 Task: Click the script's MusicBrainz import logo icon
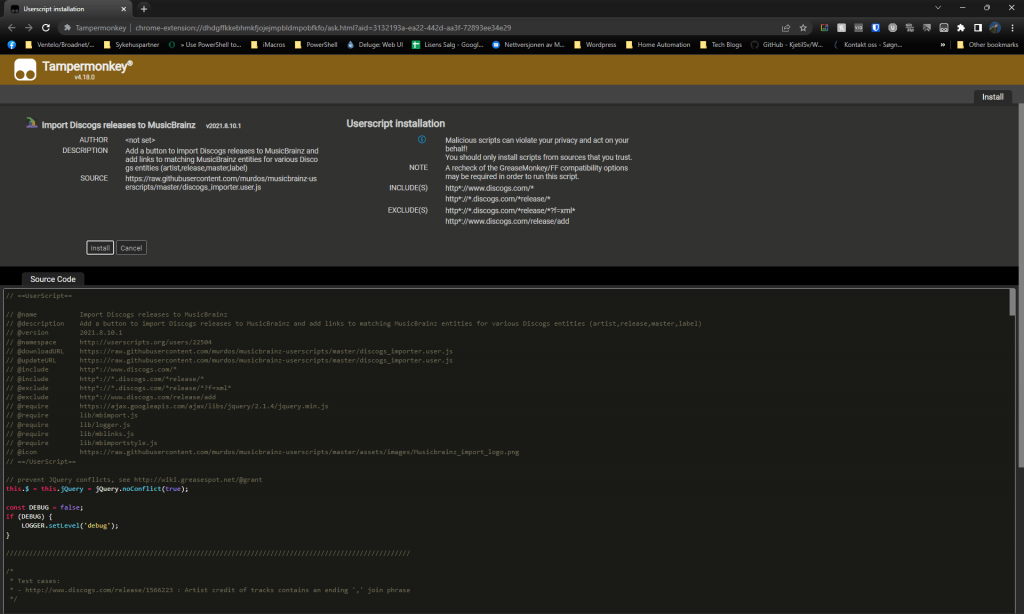31,123
